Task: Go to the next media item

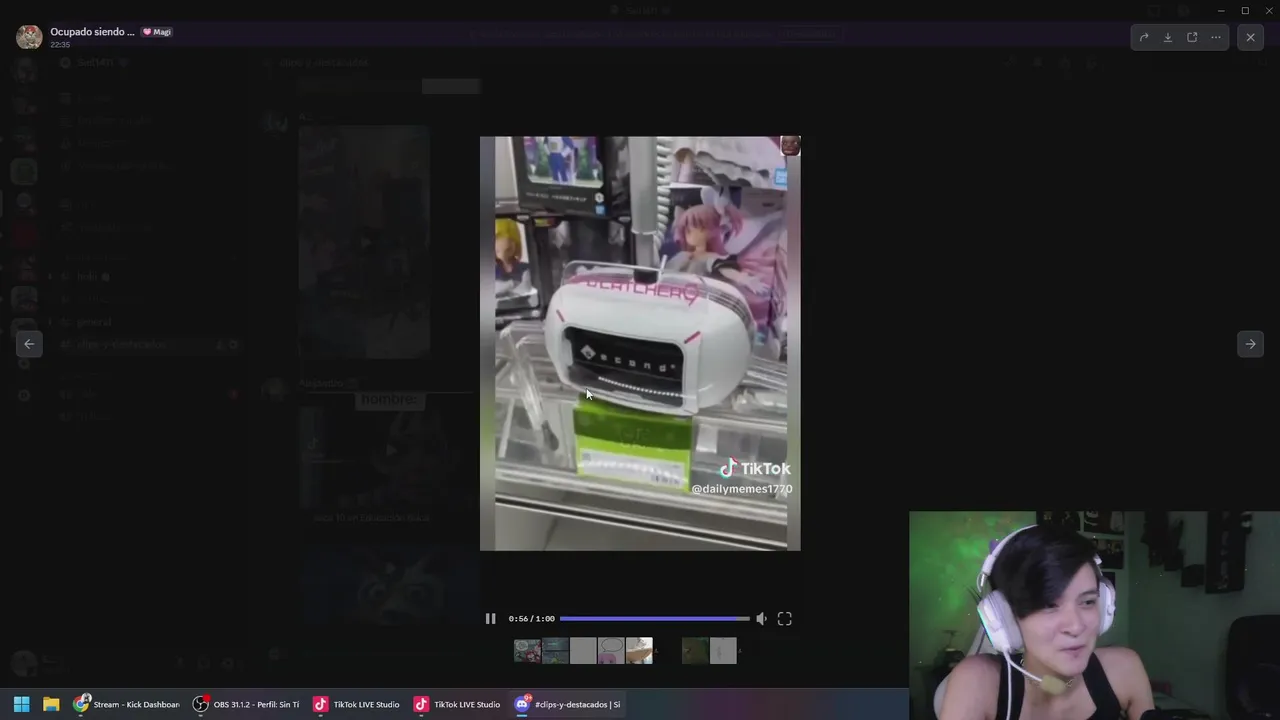Action: click(x=1250, y=344)
